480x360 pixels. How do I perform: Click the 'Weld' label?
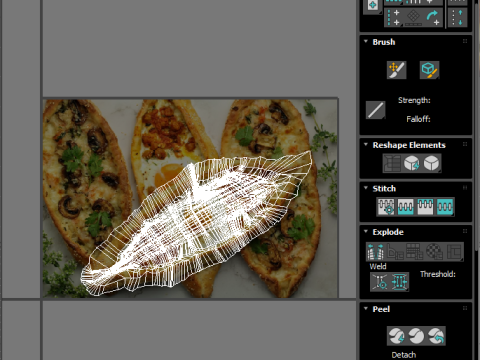[x=378, y=266]
